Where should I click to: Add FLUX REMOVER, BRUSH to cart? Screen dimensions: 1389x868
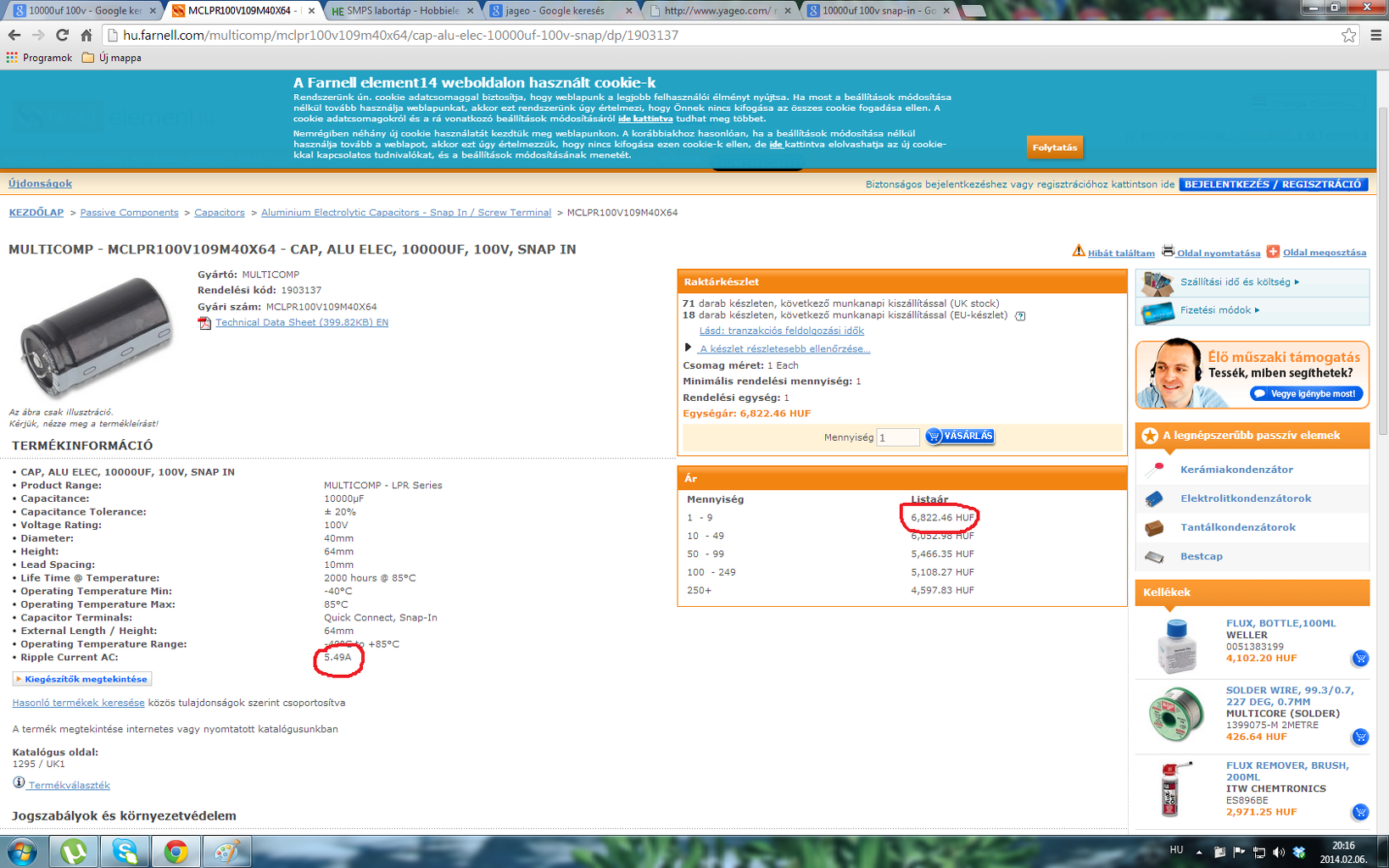[x=1360, y=812]
